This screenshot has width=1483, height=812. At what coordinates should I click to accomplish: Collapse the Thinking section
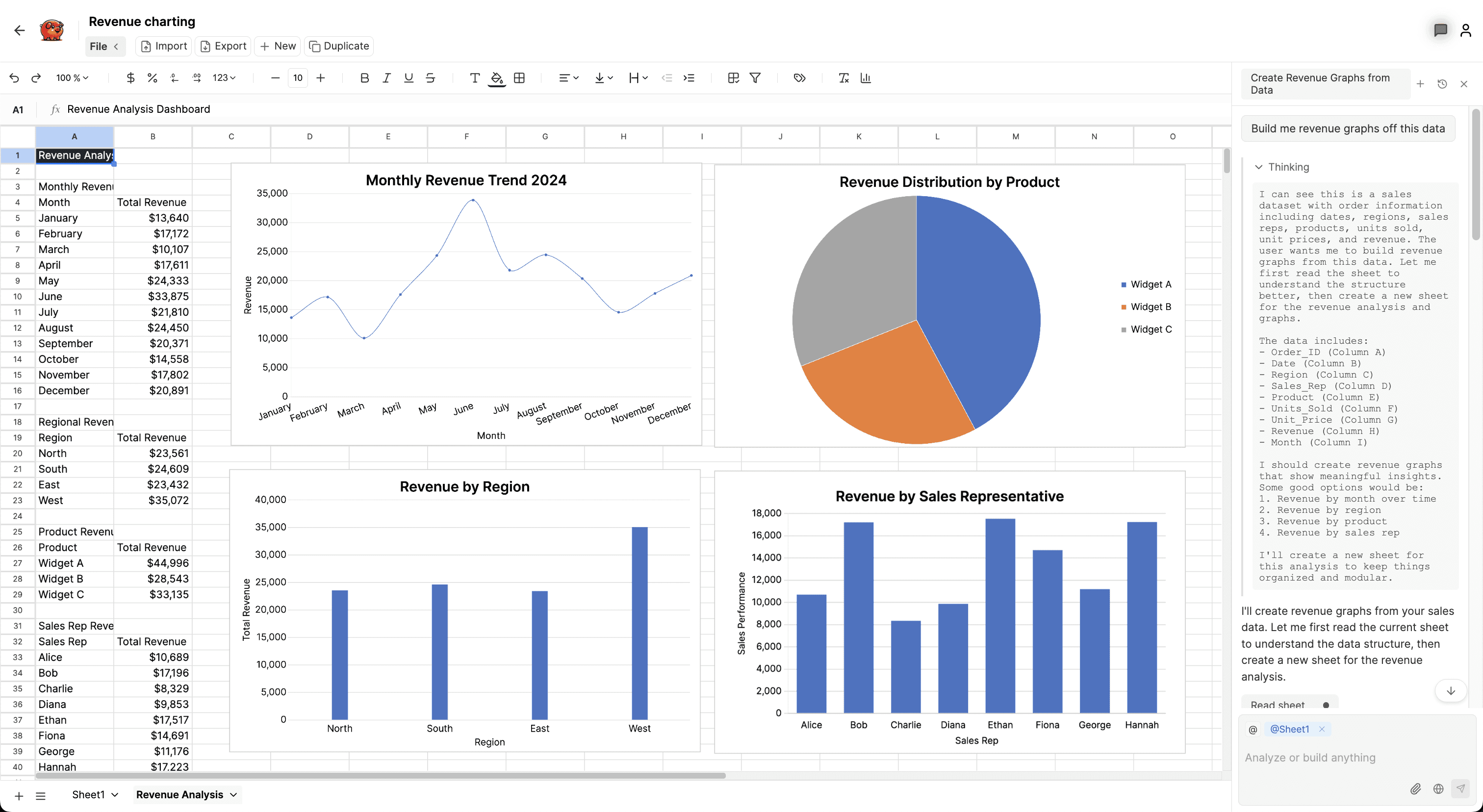pyautogui.click(x=1258, y=167)
